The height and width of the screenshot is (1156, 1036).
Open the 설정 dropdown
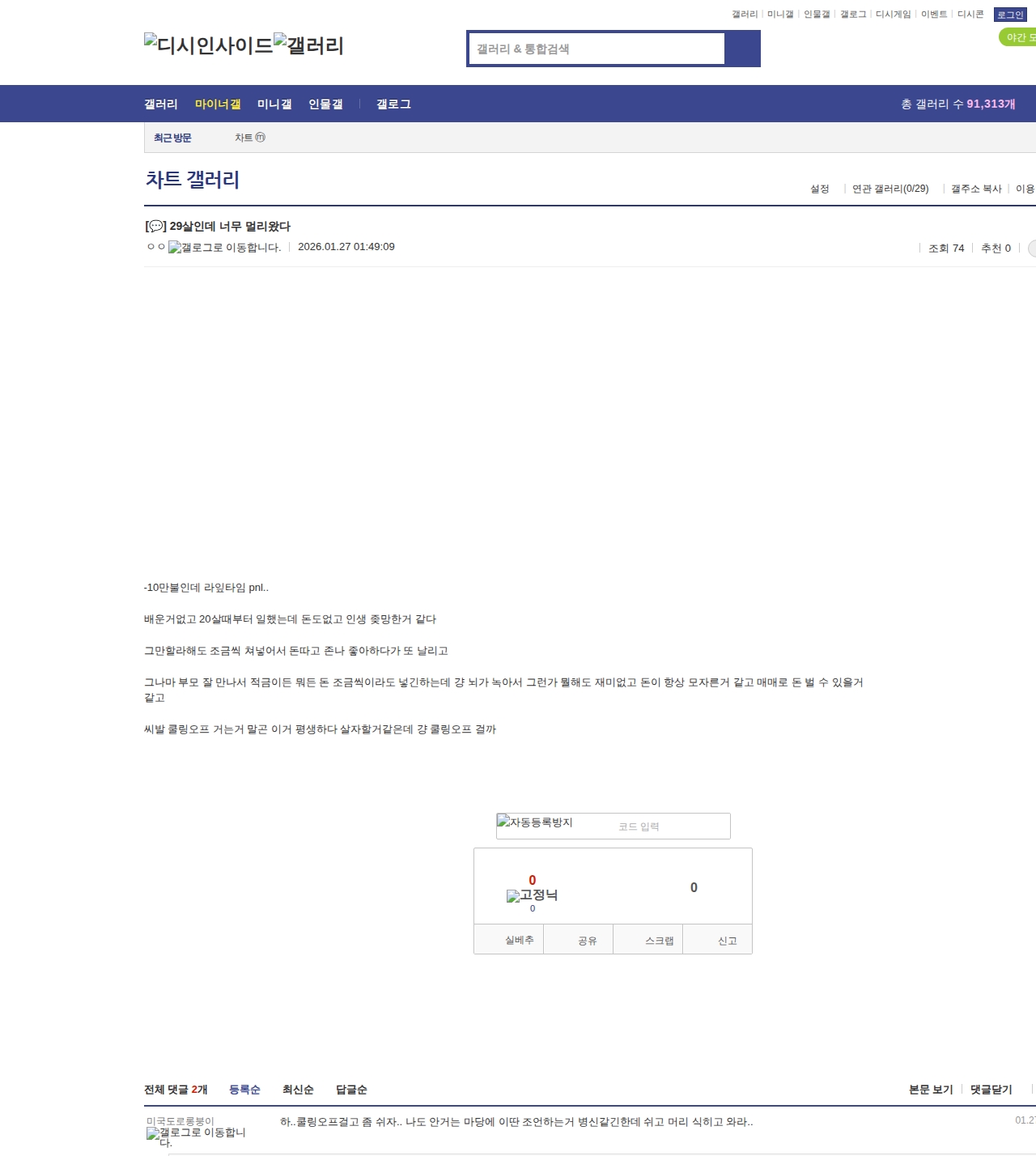(x=820, y=189)
